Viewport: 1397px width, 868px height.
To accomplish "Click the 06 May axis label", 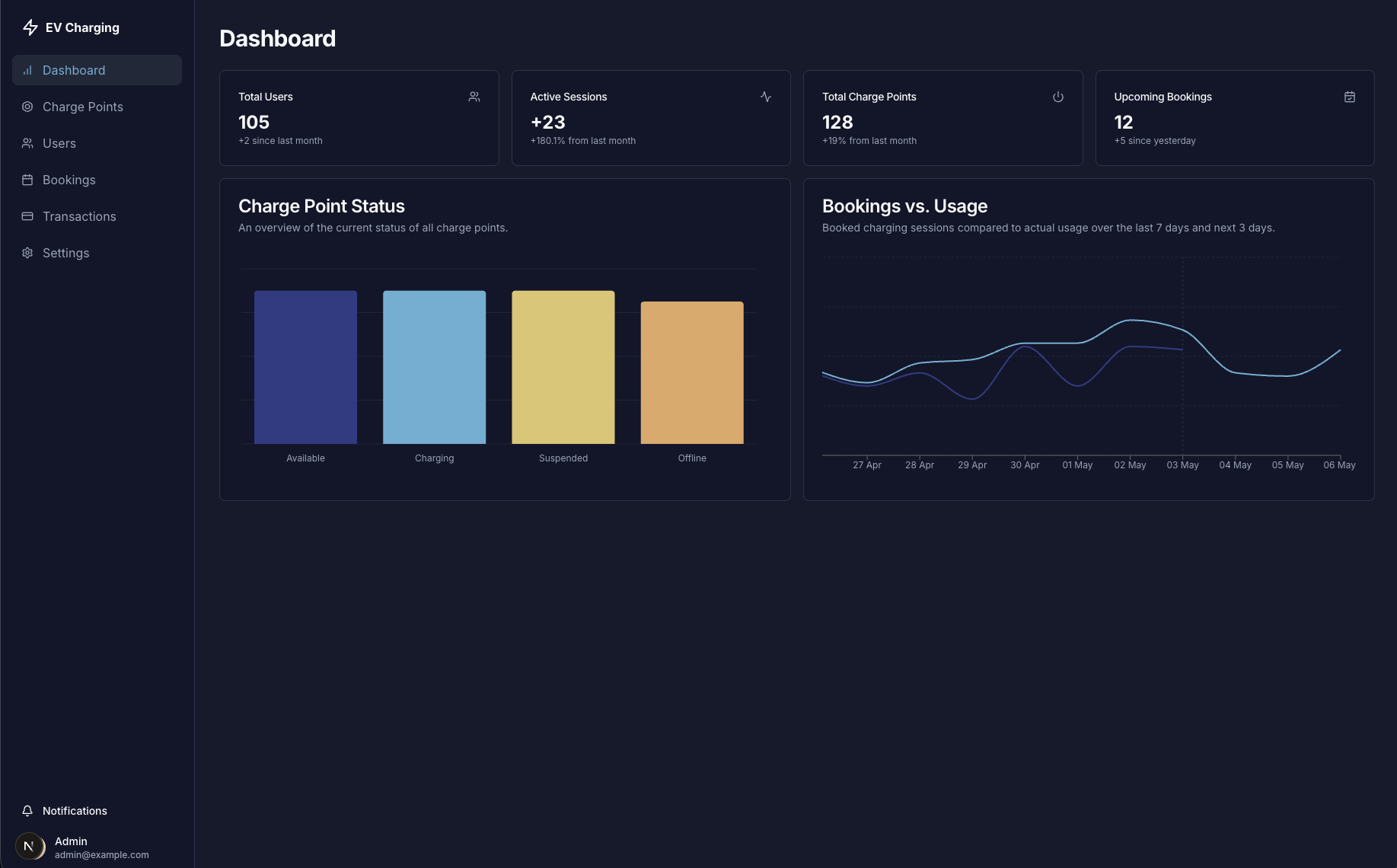I will (1339, 465).
